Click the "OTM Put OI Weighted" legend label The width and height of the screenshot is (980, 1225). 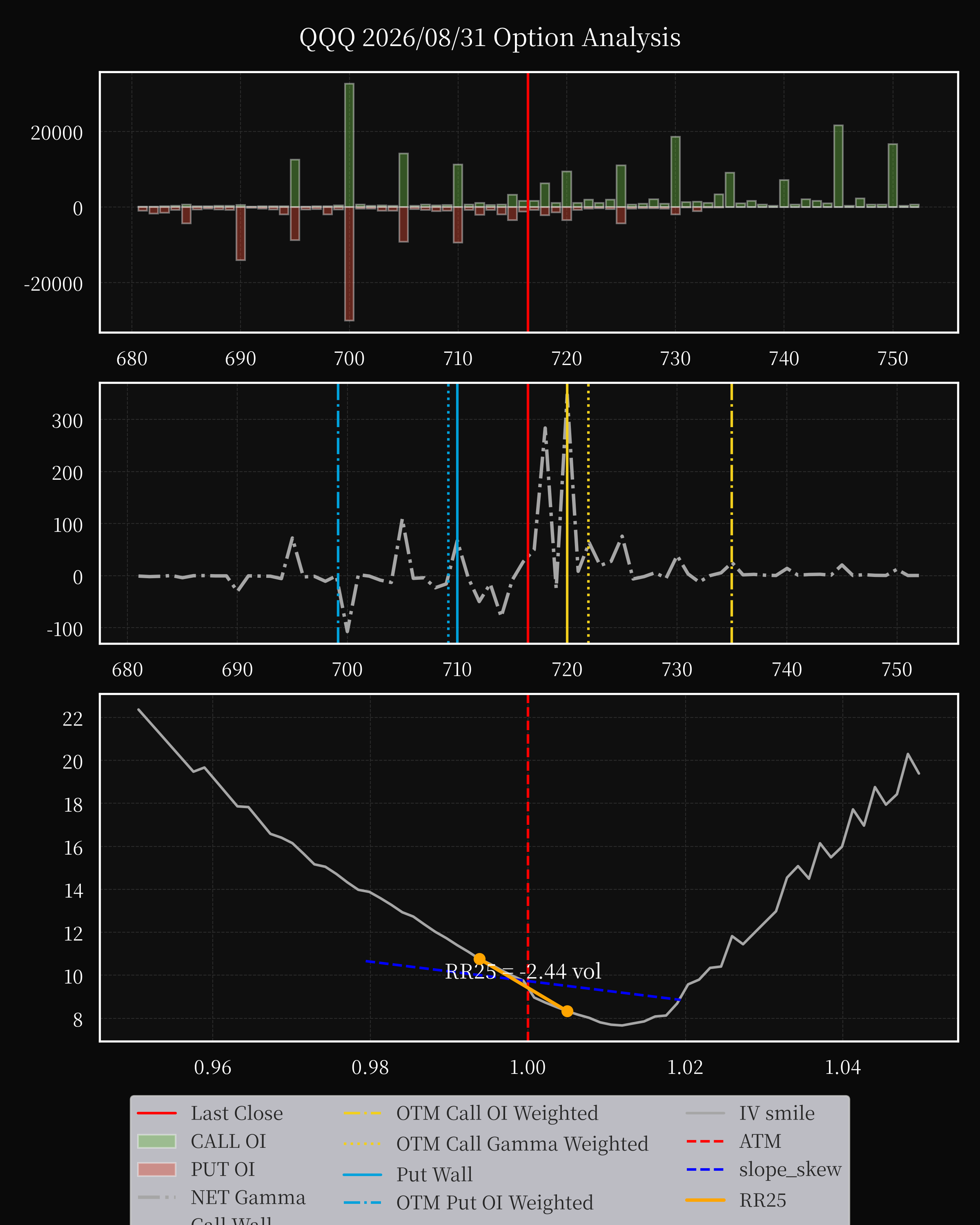tap(494, 1203)
